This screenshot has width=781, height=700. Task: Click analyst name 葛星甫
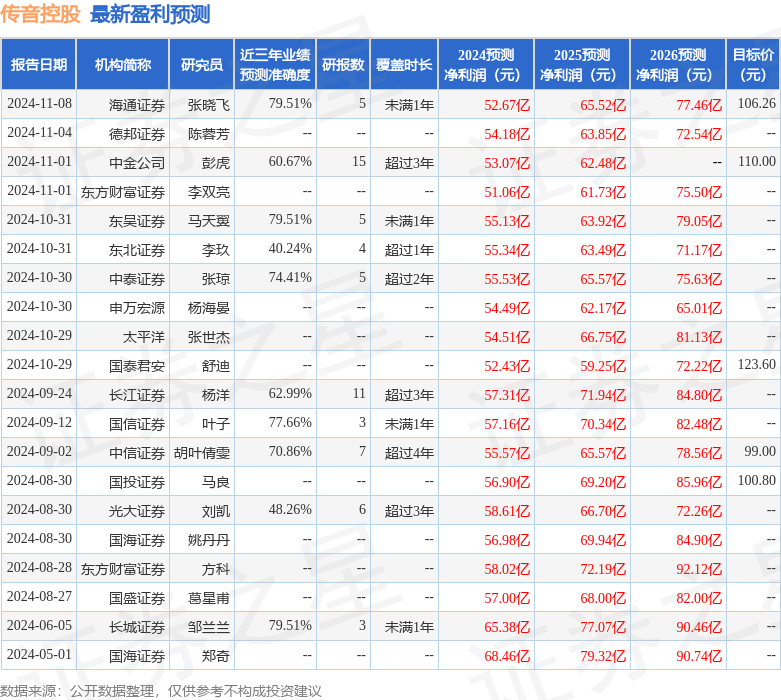209,598
